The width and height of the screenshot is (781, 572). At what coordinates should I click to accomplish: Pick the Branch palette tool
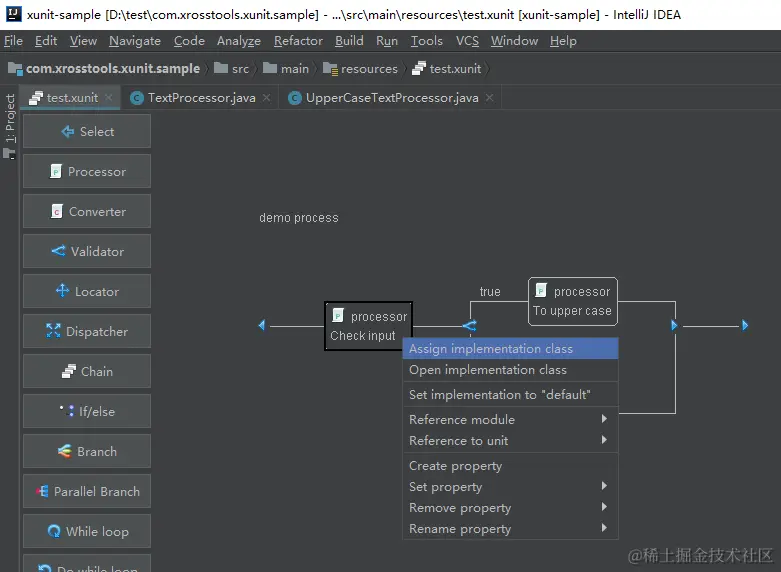87,451
